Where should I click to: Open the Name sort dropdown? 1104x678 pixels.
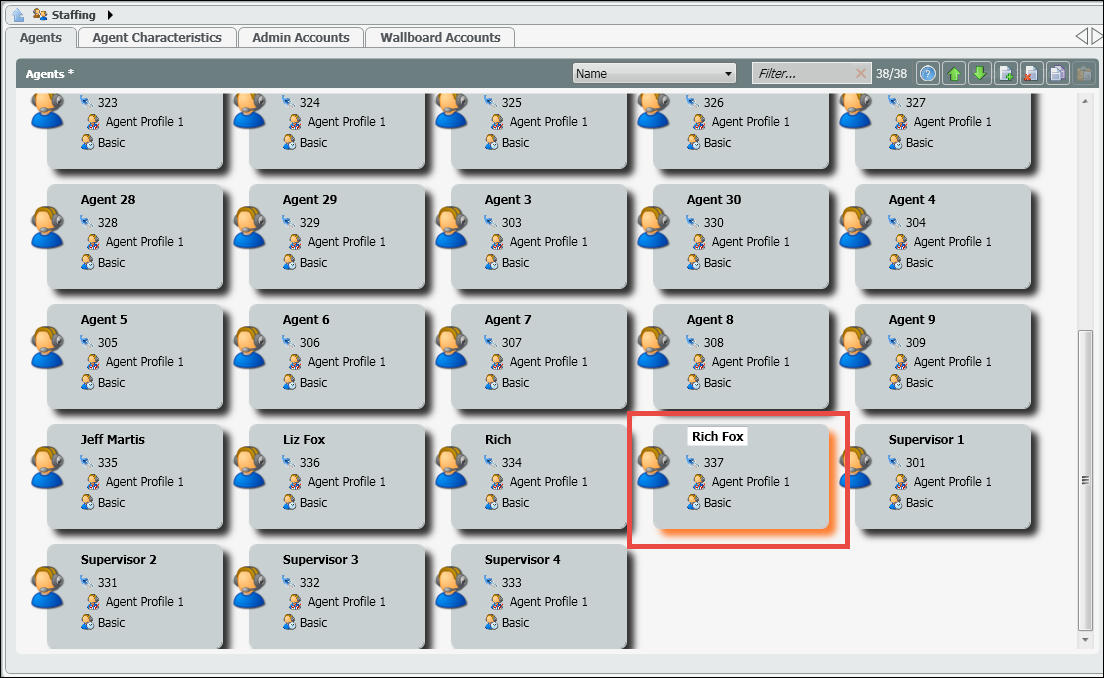tap(654, 73)
